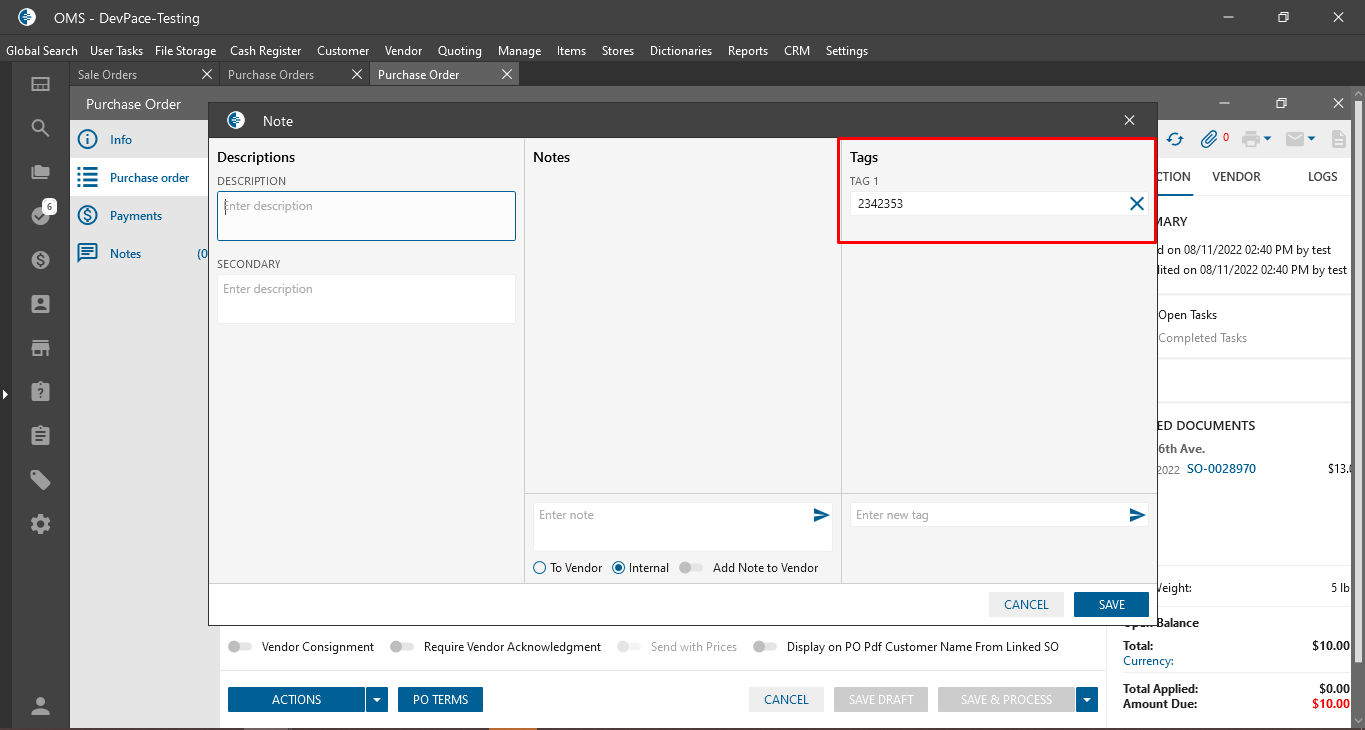The width and height of the screenshot is (1365, 730).
Task: Remove tag 2342353 with the X icon
Action: click(x=1137, y=203)
